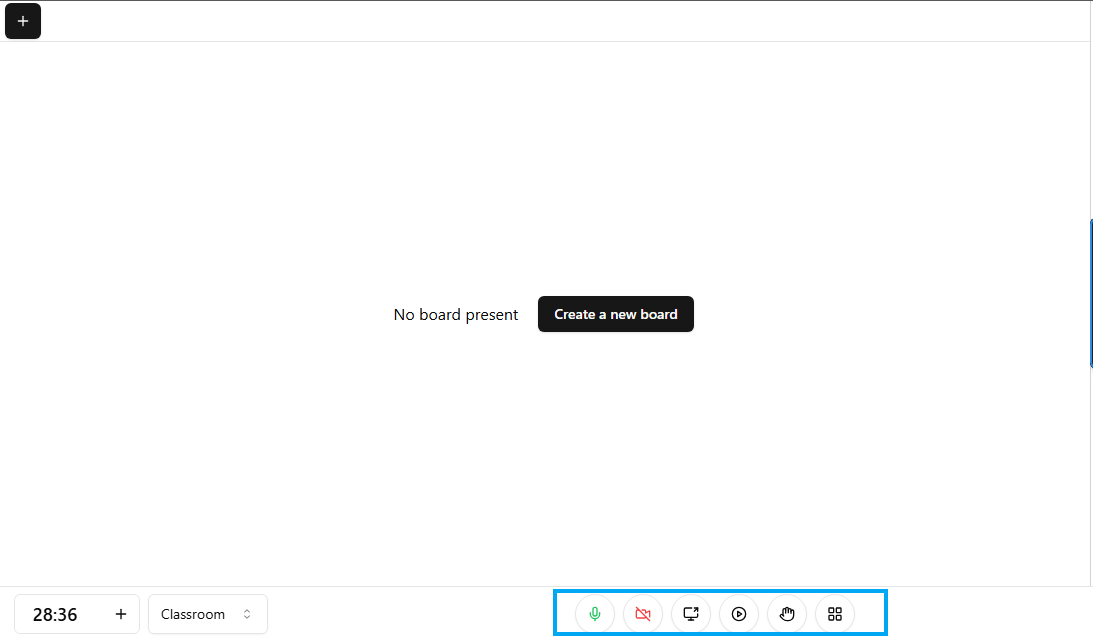
Task: Click the bottom bar right of the grid icon
Action: pos(980,612)
